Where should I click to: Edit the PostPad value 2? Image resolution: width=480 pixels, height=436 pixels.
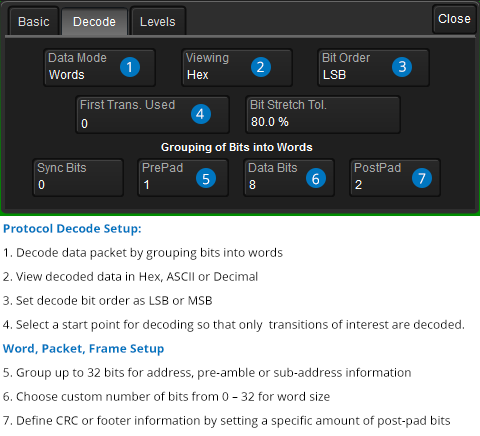[x=395, y=178]
